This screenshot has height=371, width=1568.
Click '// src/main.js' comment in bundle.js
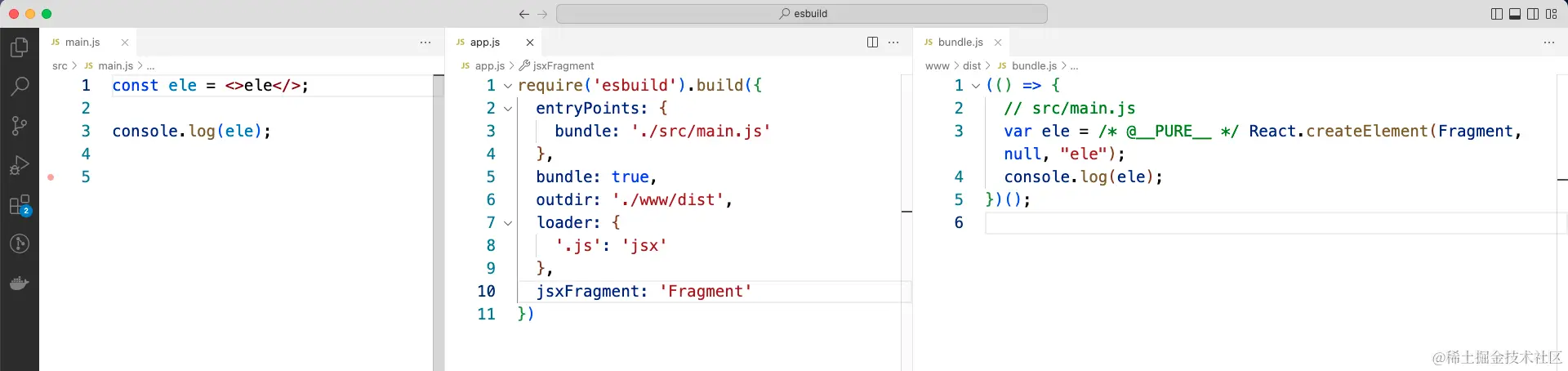click(1069, 108)
